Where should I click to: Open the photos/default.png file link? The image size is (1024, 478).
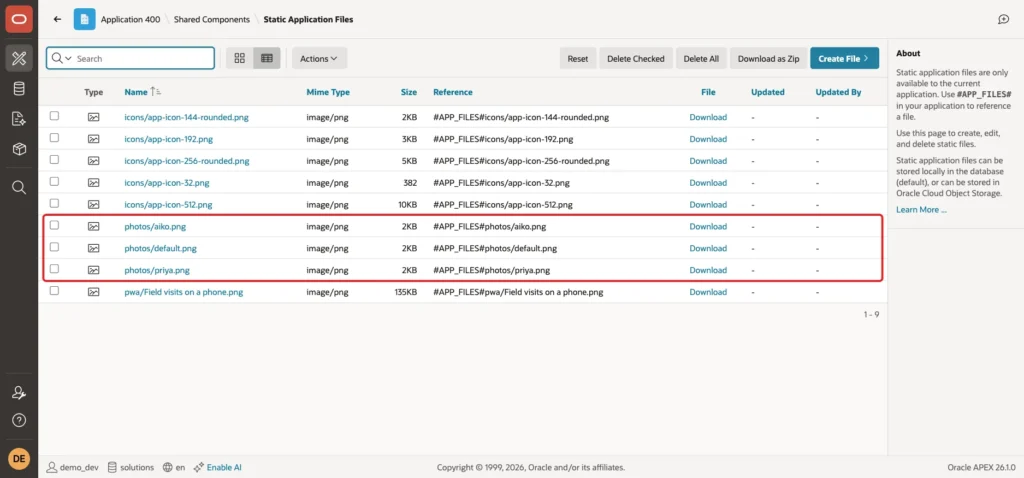click(x=160, y=248)
